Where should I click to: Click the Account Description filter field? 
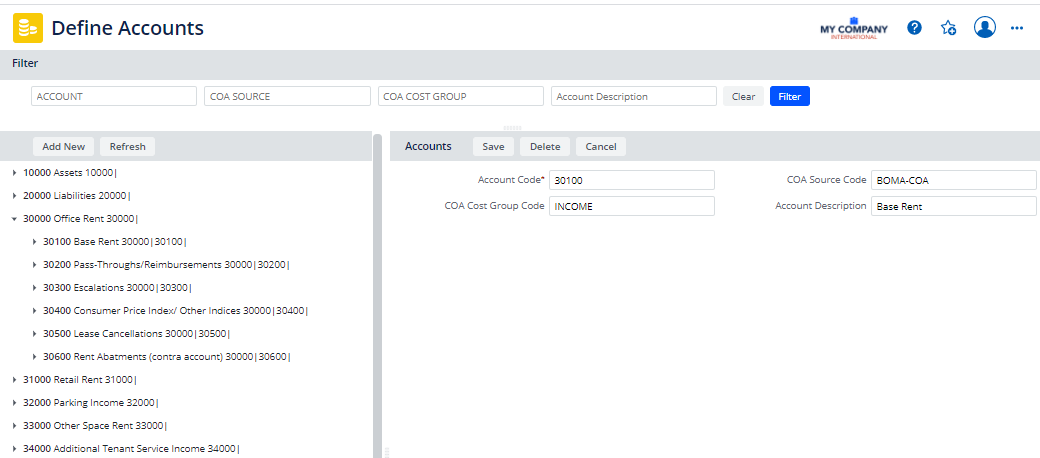click(634, 97)
